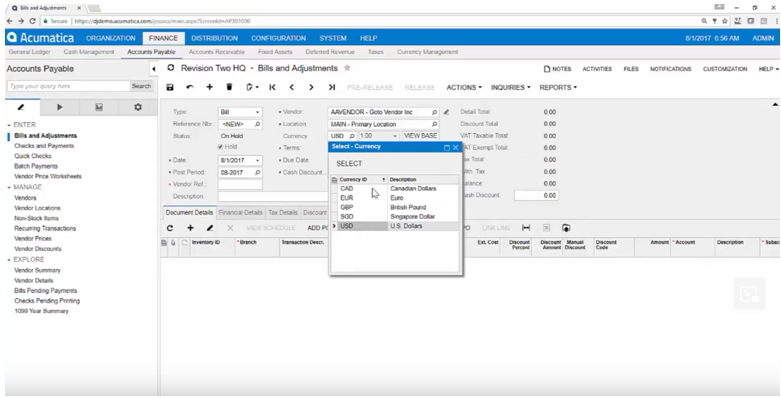Image resolution: width=781 pixels, height=398 pixels.
Task: Open the ACTIVITIES panel
Action: (597, 69)
